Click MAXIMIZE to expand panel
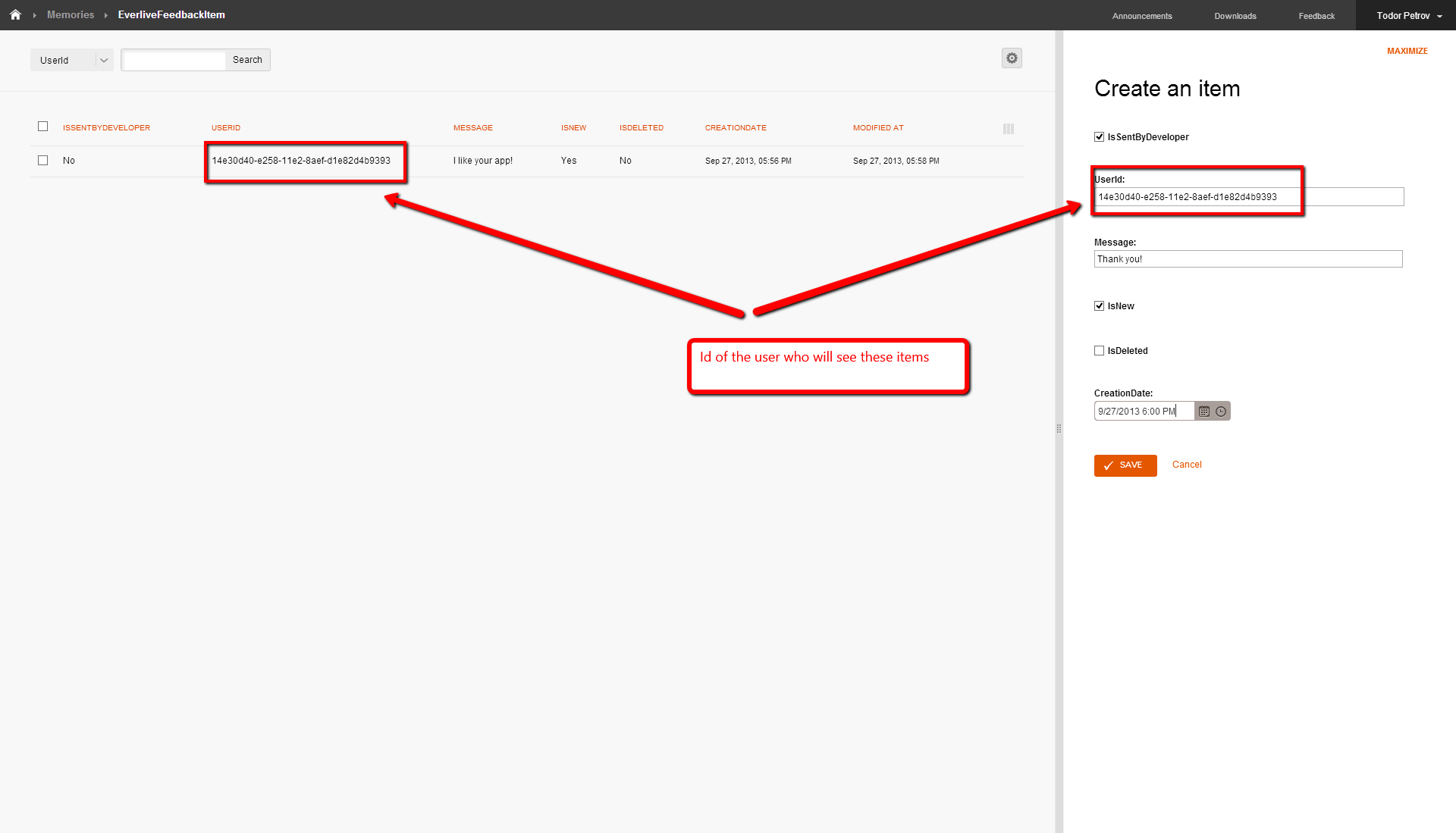Viewport: 1456px width, 833px height. pos(1407,51)
